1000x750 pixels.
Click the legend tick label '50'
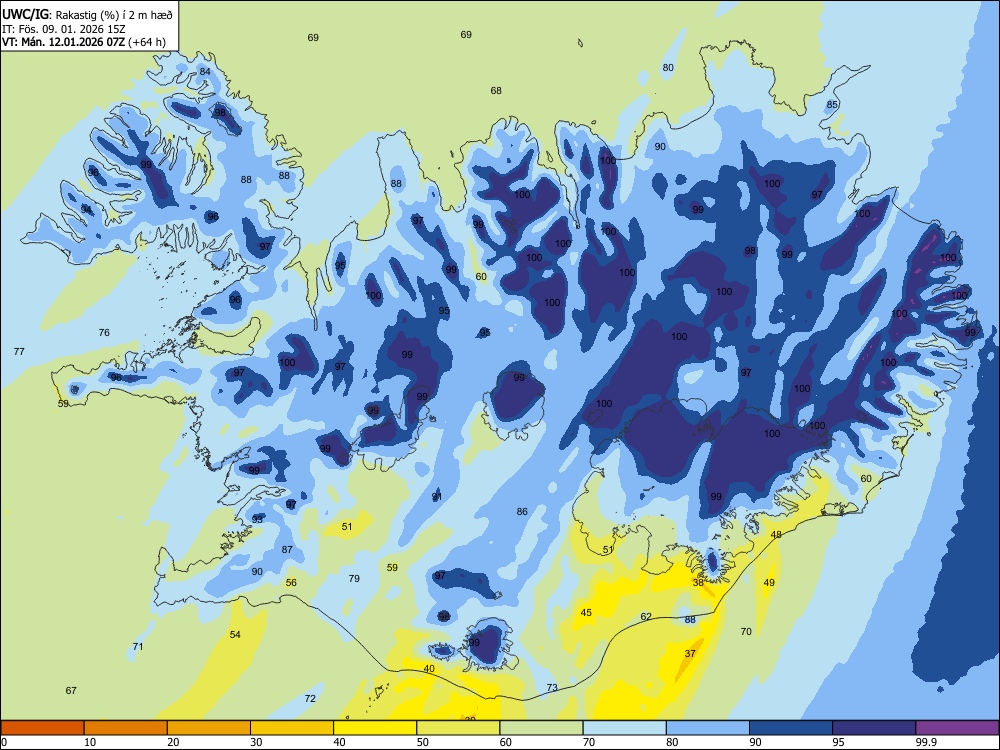423,742
